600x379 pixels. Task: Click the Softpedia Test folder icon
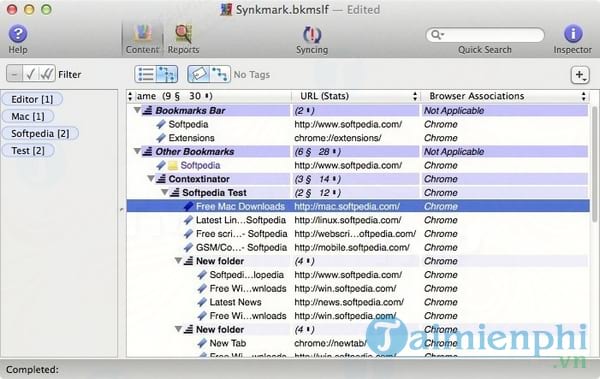(175, 193)
